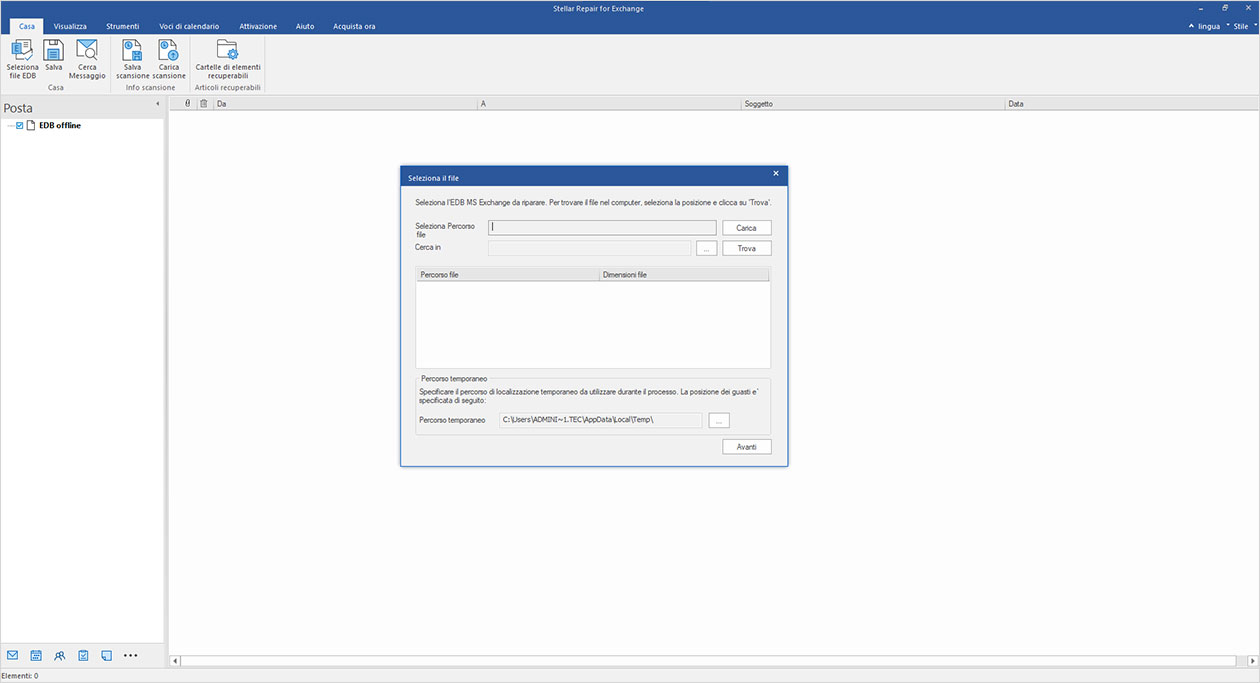
Task: Click the Cerca in text field
Action: [x=589, y=248]
